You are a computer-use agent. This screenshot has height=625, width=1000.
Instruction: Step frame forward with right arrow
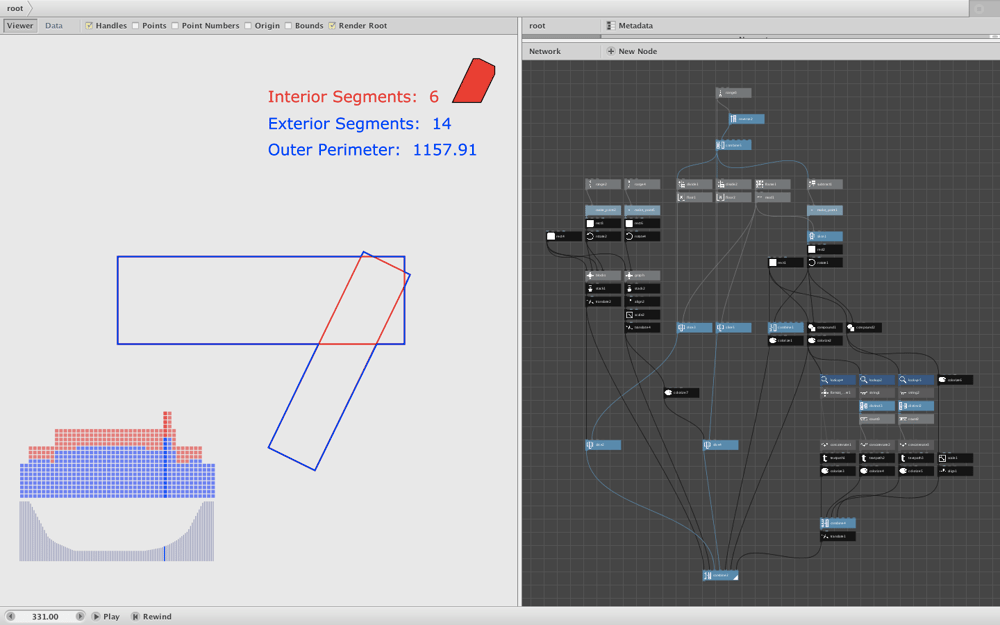pos(80,616)
